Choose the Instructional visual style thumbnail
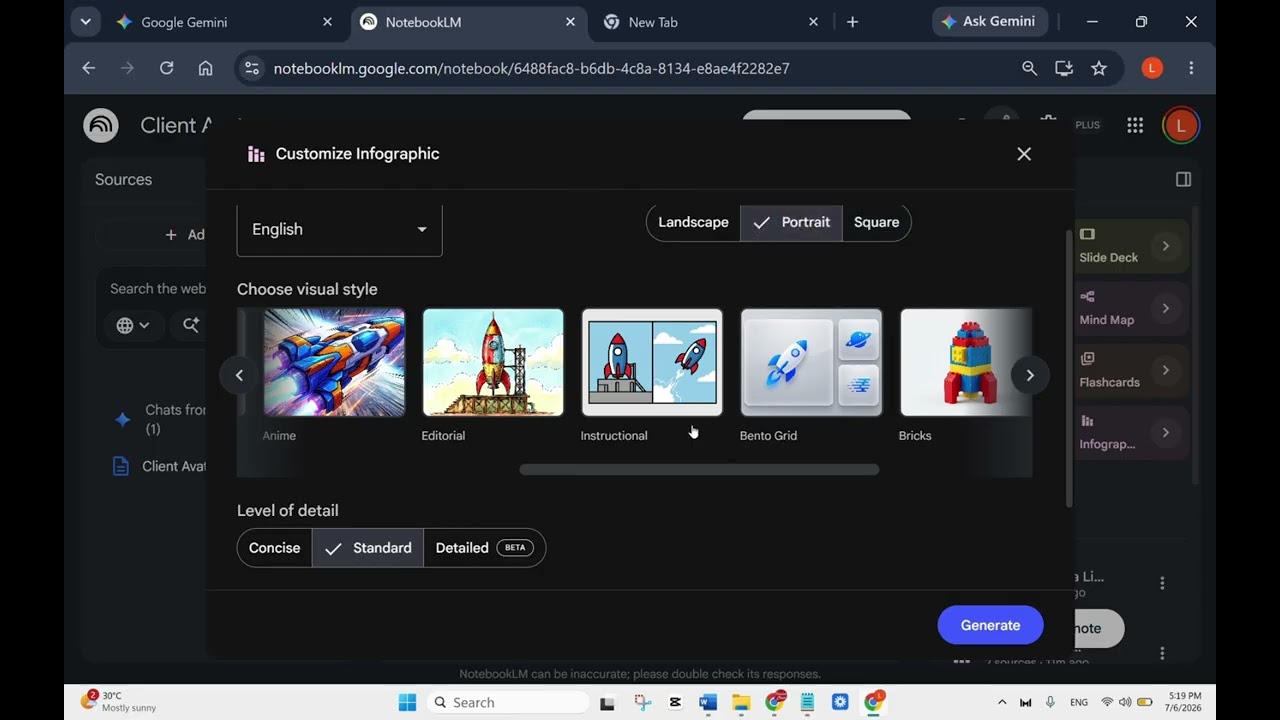The height and width of the screenshot is (720, 1280). [652, 362]
